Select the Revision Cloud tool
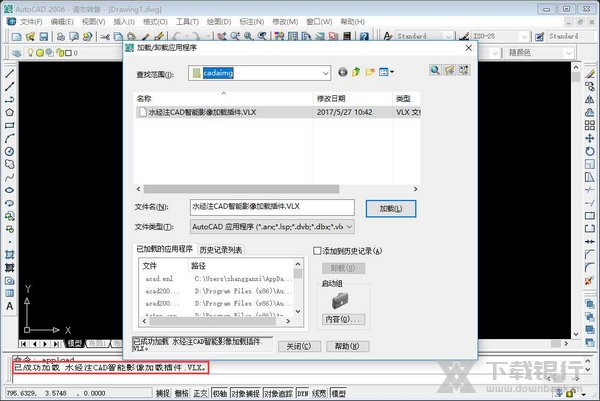The height and width of the screenshot is (401, 600). (10, 164)
